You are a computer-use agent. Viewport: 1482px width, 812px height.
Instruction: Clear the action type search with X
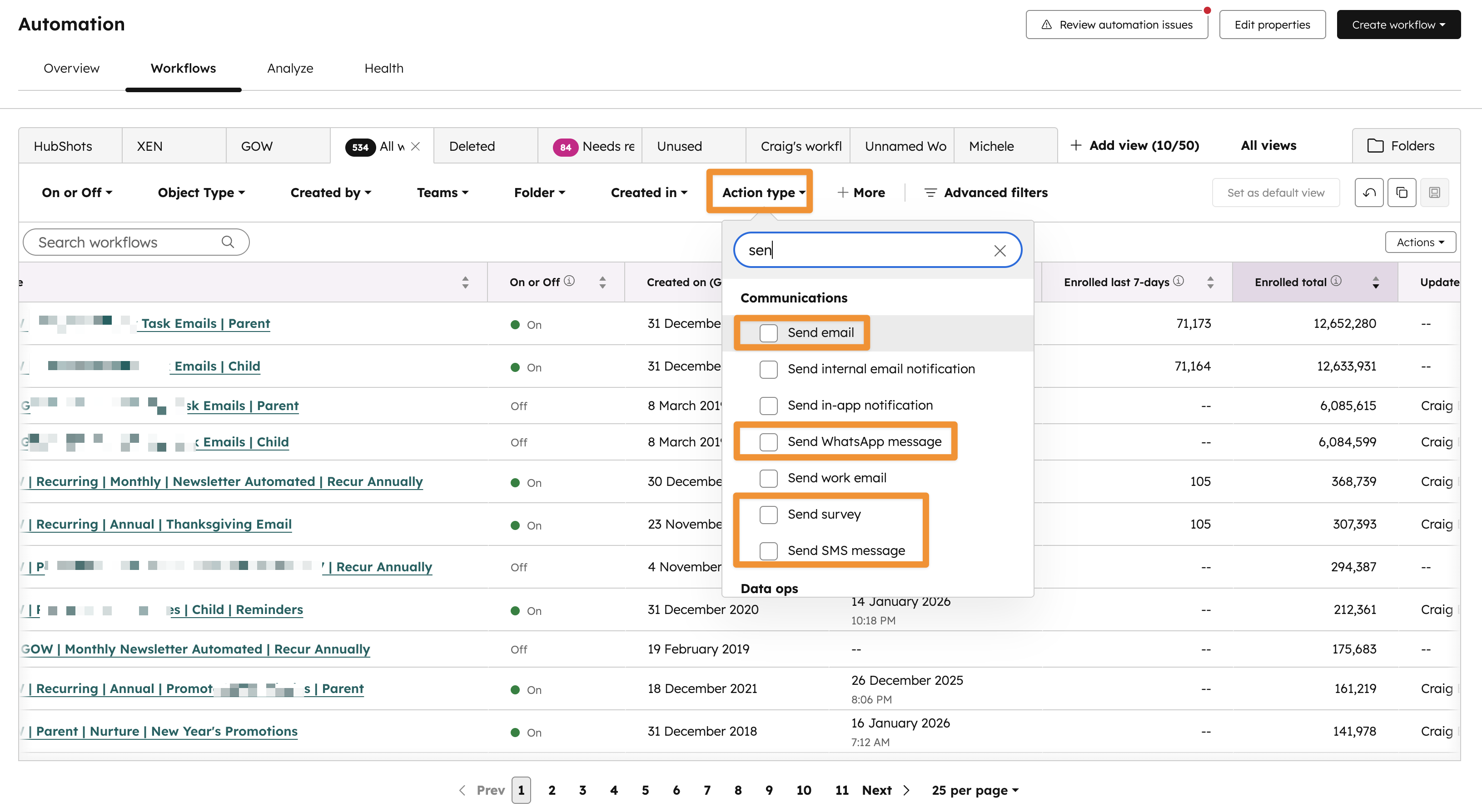[x=1000, y=251]
